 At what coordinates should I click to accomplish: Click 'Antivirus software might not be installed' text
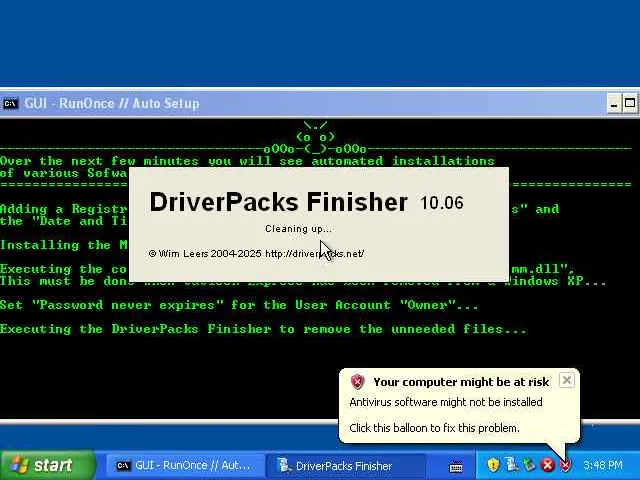click(446, 402)
